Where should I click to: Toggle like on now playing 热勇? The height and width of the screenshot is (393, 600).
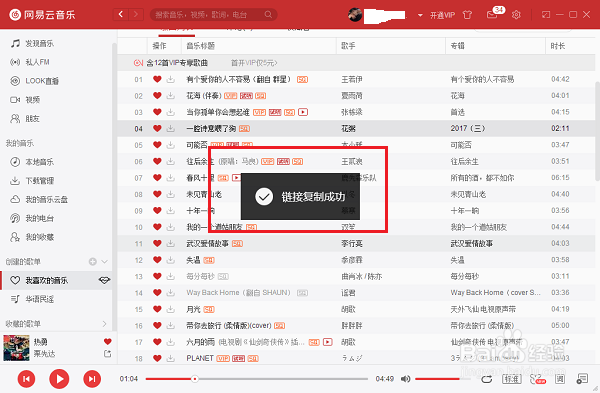pos(108,341)
